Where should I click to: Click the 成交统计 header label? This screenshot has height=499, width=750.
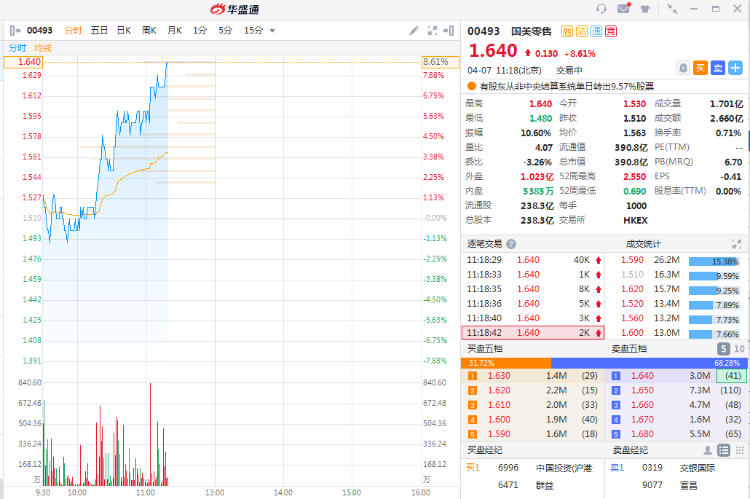pos(643,244)
